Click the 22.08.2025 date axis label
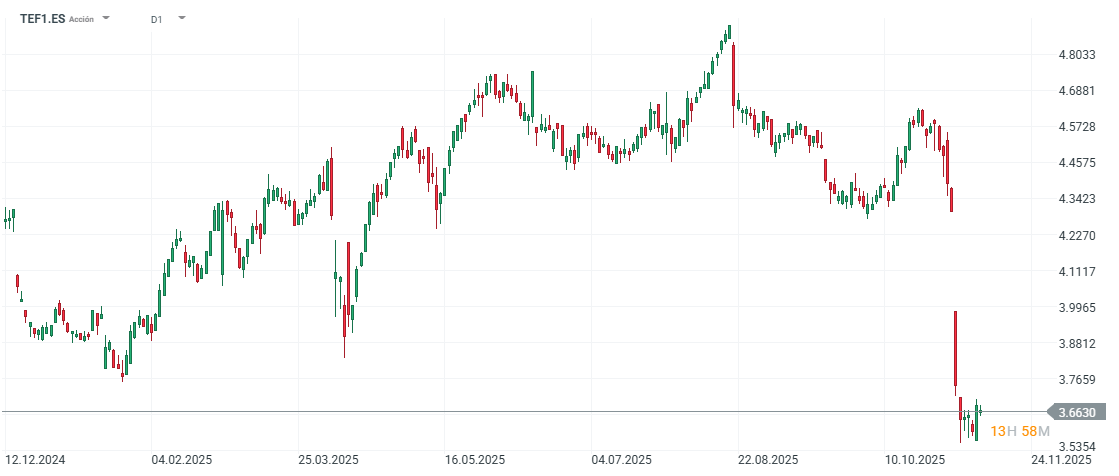Screen dimensions: 1119x476 (x=768, y=460)
